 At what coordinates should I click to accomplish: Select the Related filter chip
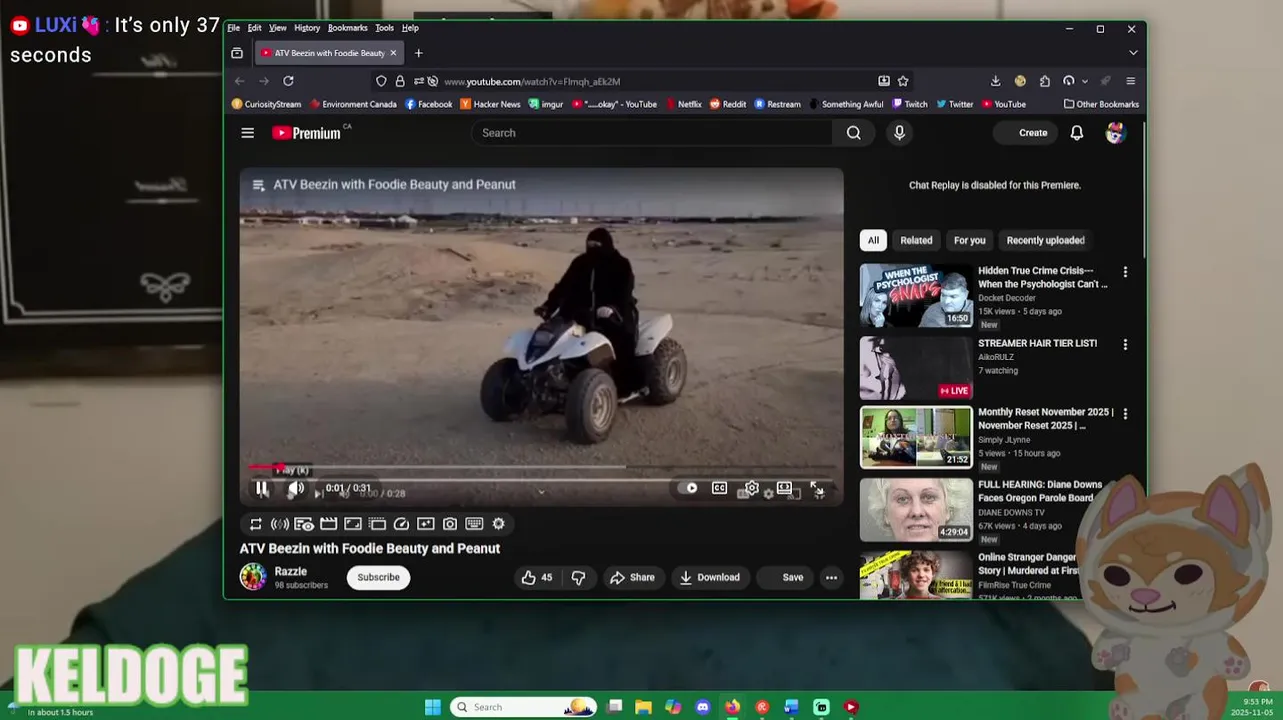click(x=916, y=240)
